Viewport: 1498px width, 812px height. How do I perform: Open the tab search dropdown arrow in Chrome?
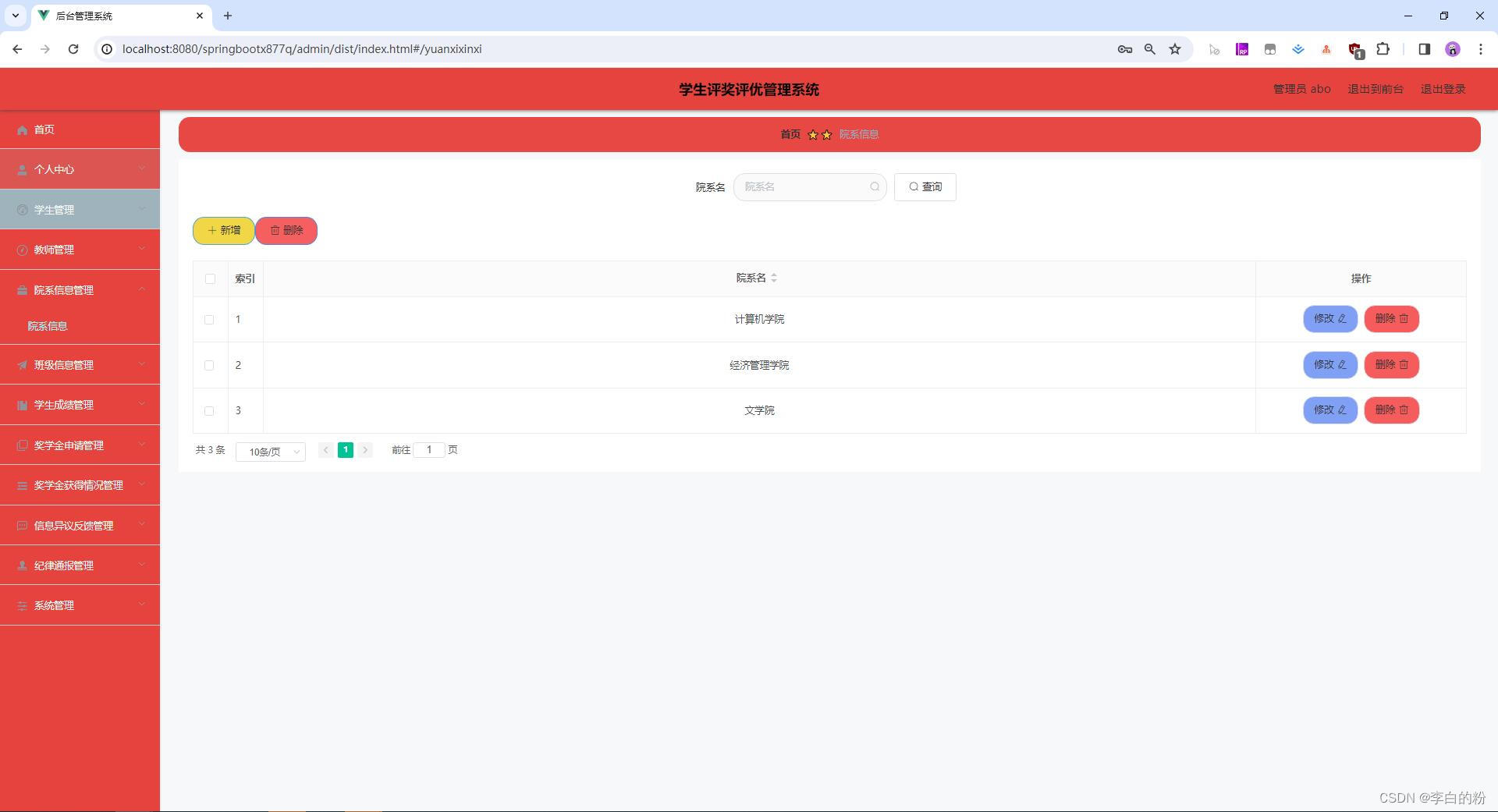tap(15, 16)
